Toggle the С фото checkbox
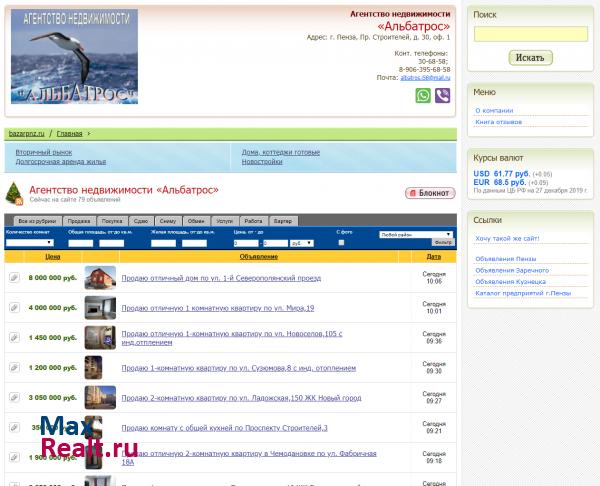Viewport: 600px width, 486px height. click(341, 243)
